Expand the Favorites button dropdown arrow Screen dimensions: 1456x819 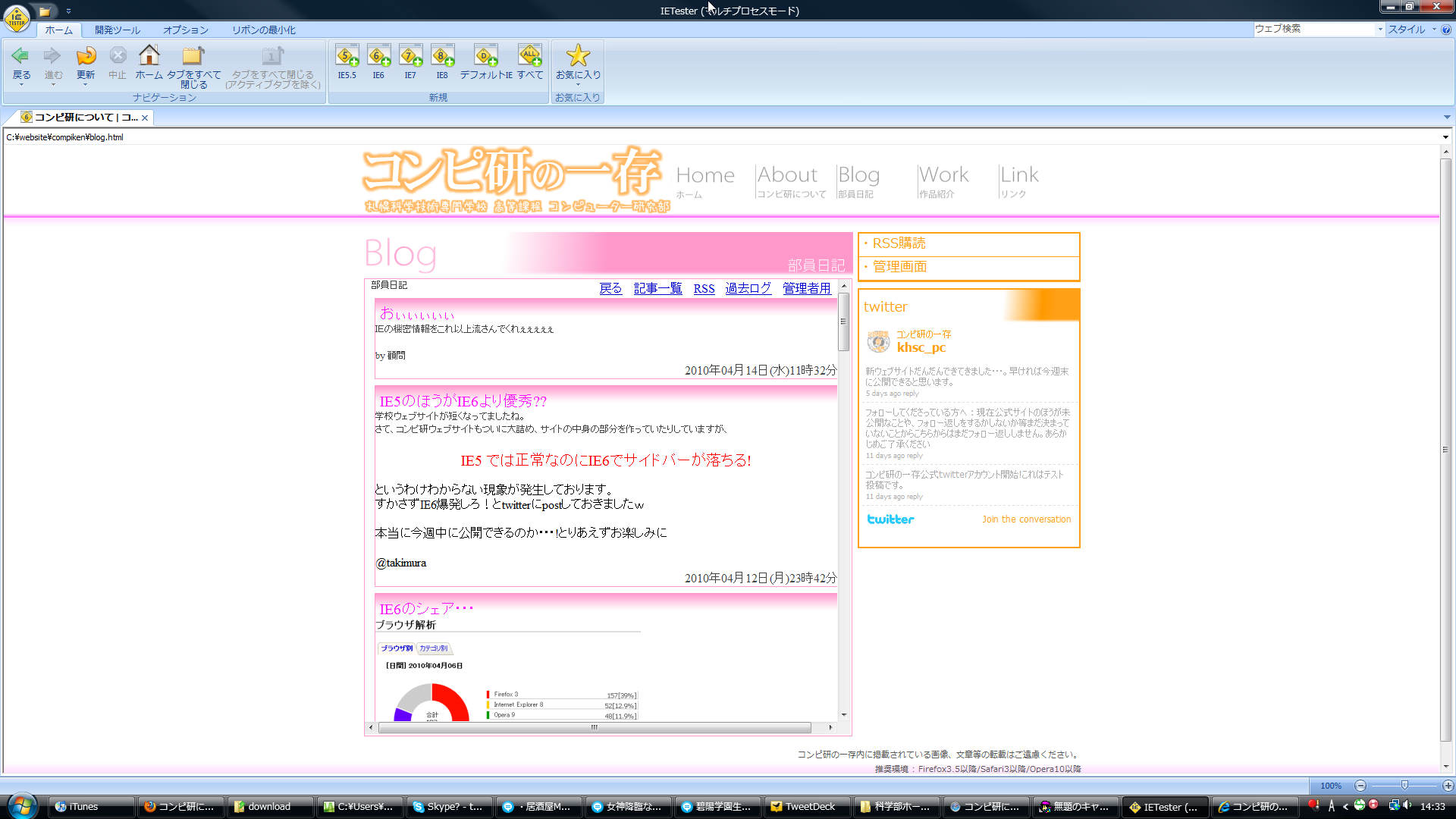point(578,84)
